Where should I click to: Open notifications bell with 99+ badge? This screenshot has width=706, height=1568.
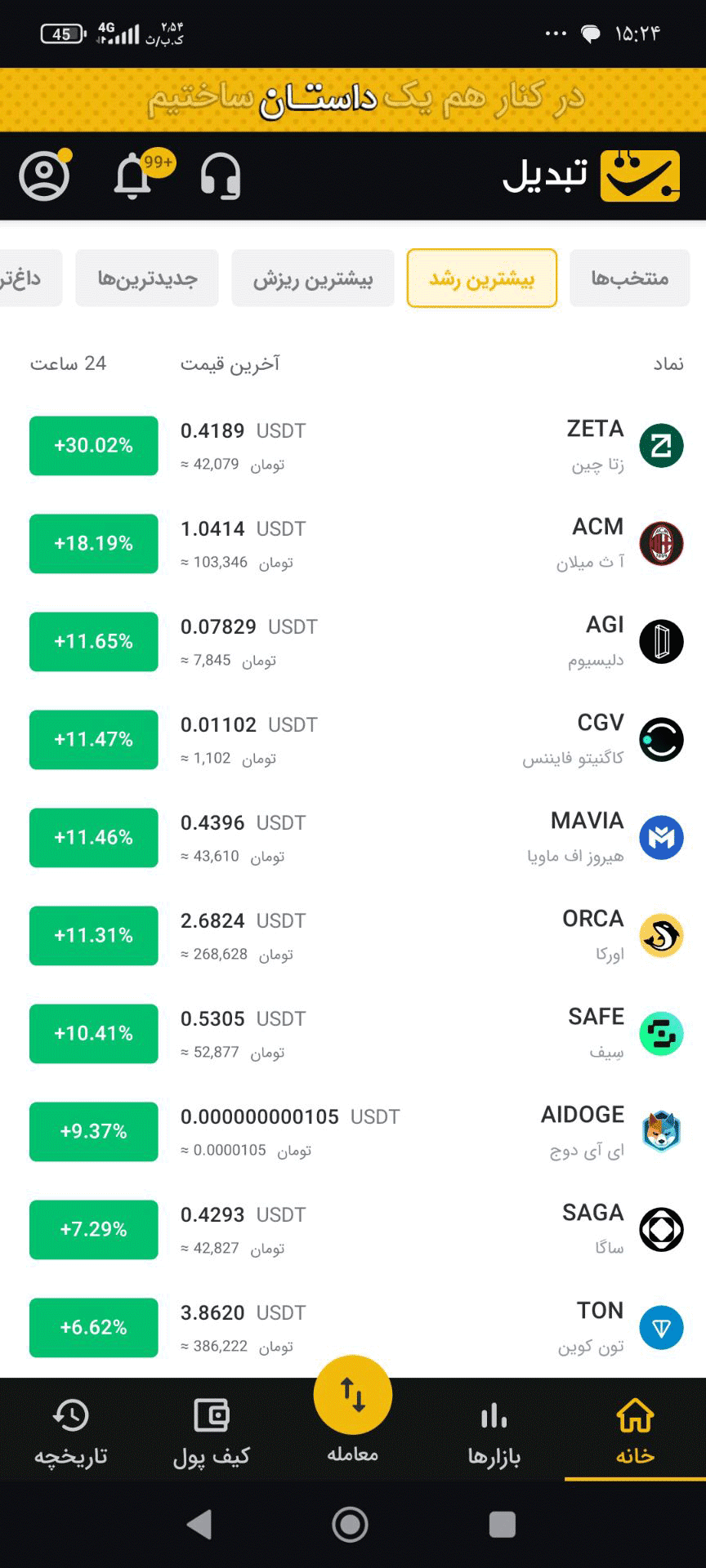[x=133, y=176]
